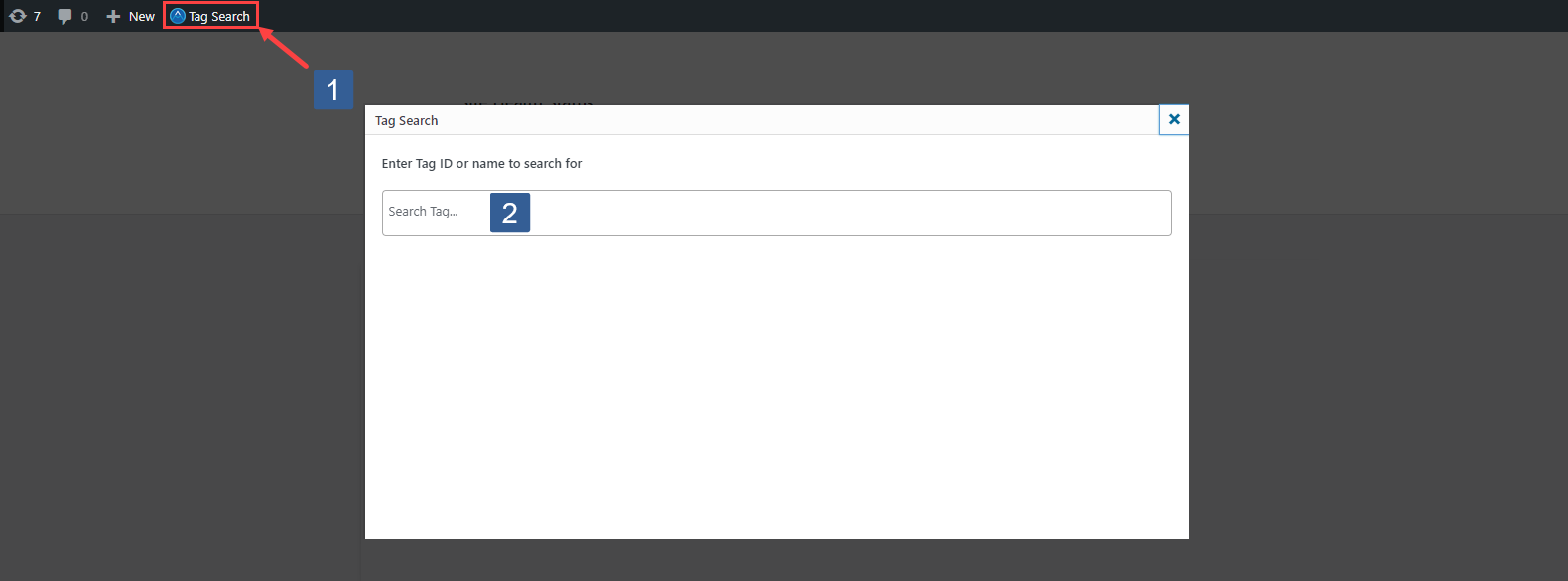Viewport: 1568px width, 581px height.
Task: Click the Tag Search dialog title
Action: pos(406,120)
